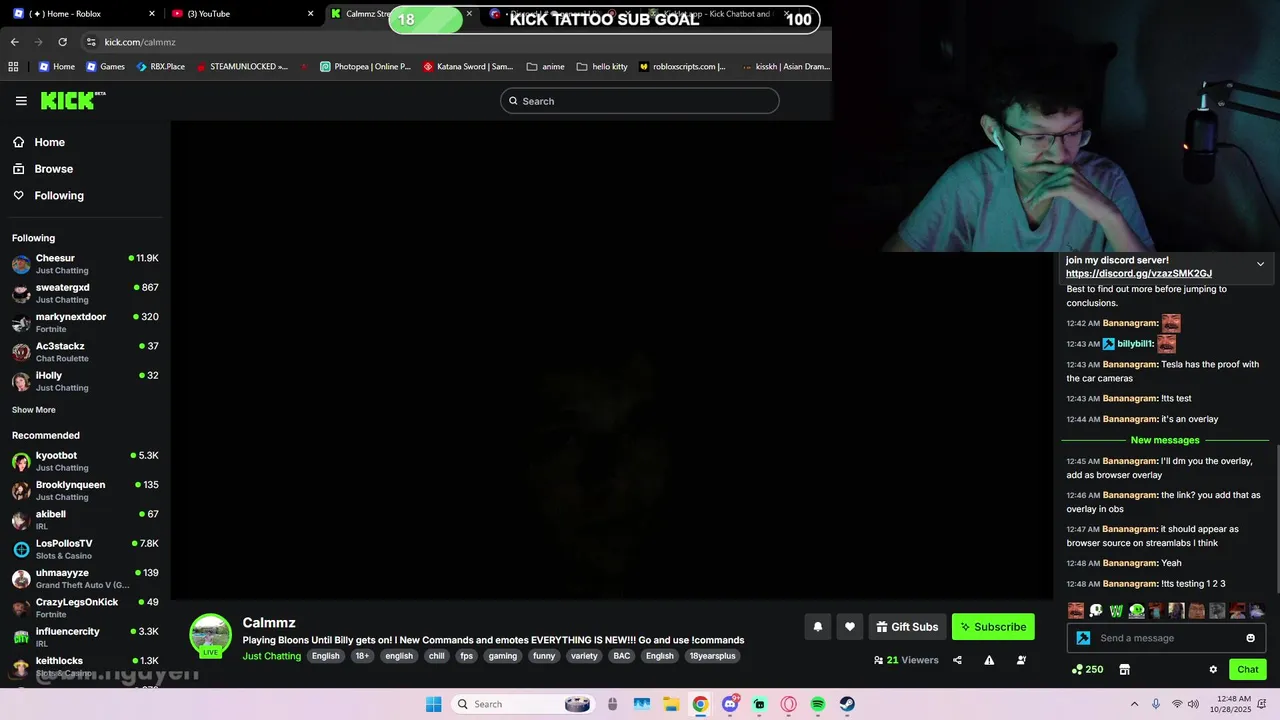This screenshot has width=1280, height=720.
Task: Open Cheesur's followed channel
Action: pyautogui.click(x=85, y=264)
